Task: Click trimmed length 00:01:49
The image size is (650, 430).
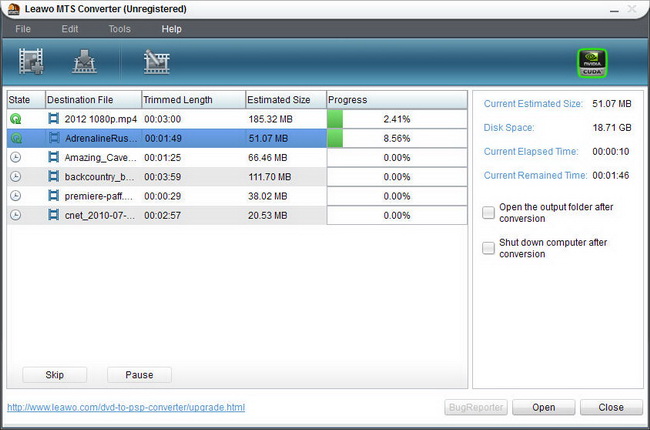Action: [163, 138]
